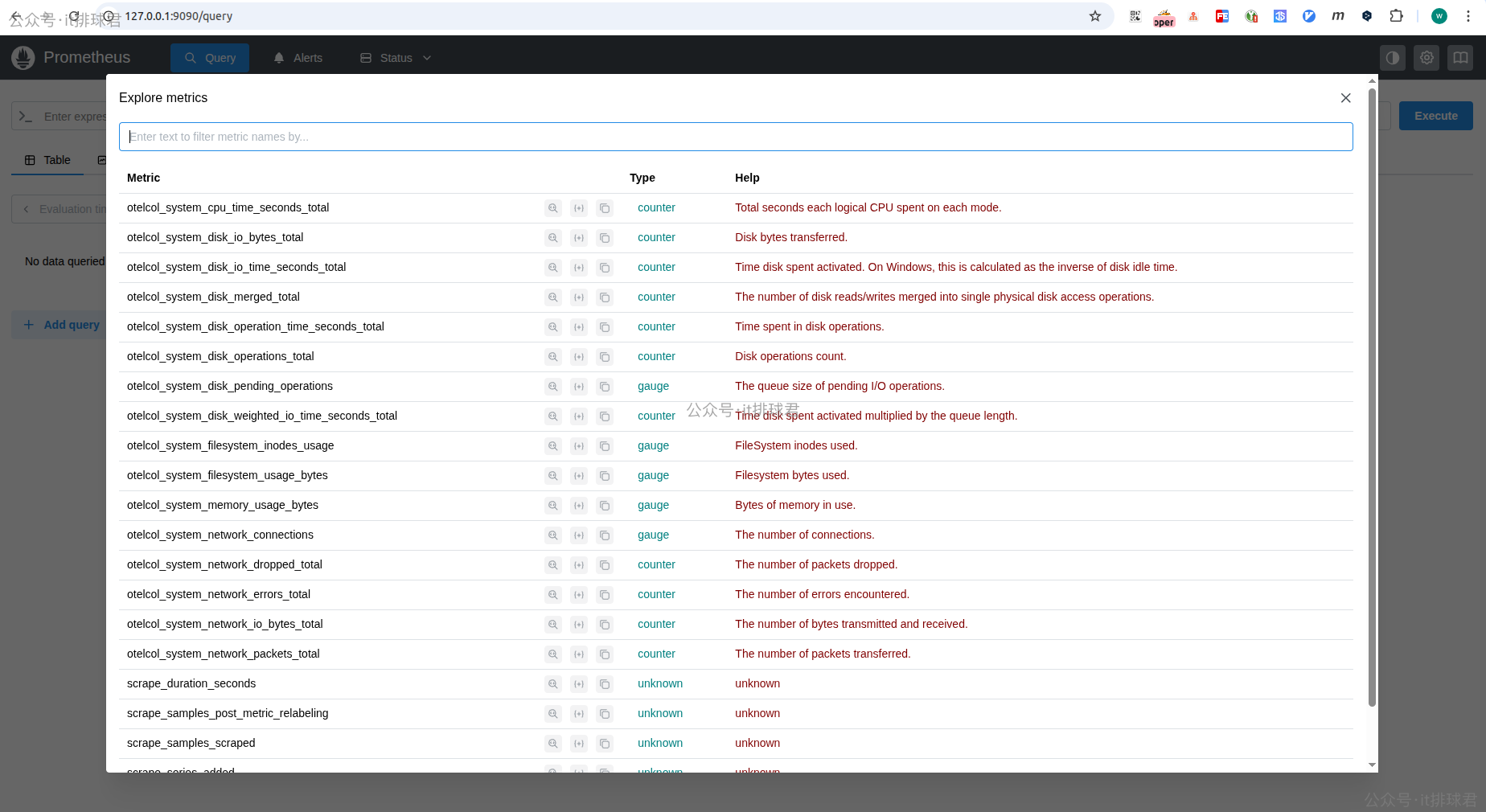Screen dimensions: 1486x812
Task: Insert otelcol_system_cpu_time_seconds_total at cursor
Action: tap(579, 208)
